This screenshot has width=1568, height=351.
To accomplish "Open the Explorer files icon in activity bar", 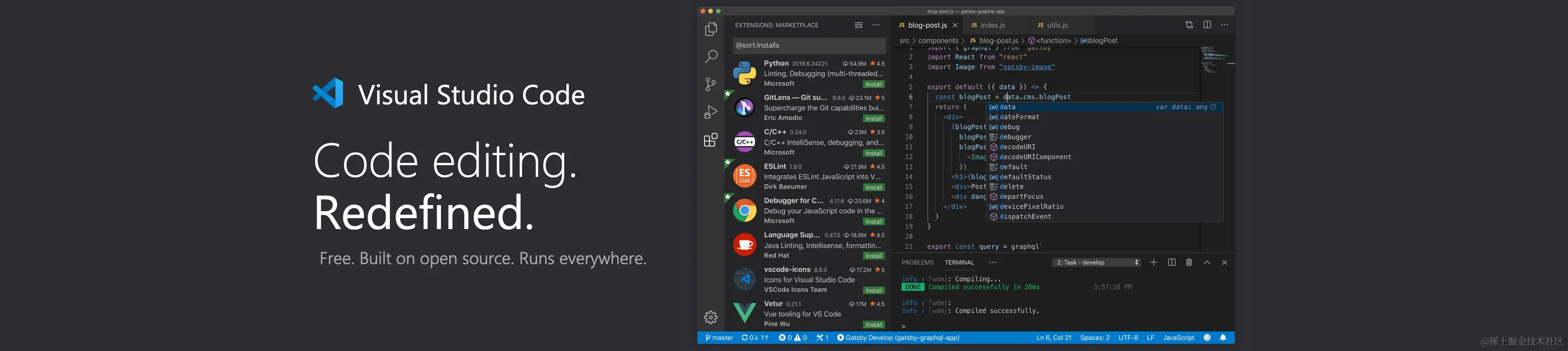I will click(710, 29).
